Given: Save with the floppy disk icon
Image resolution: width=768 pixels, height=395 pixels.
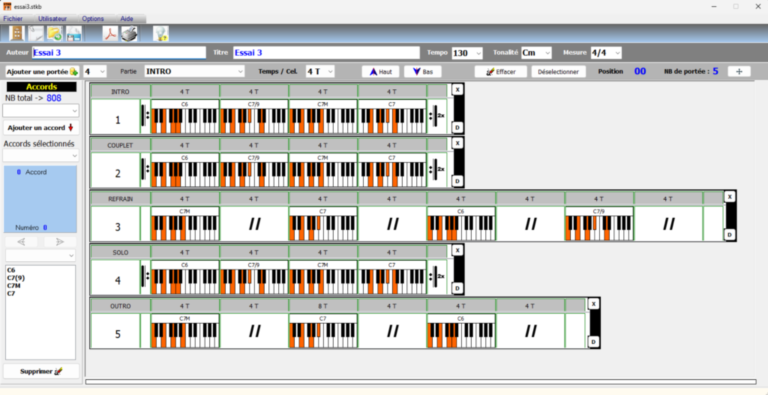Looking at the screenshot, I should pyautogui.click(x=73, y=33).
